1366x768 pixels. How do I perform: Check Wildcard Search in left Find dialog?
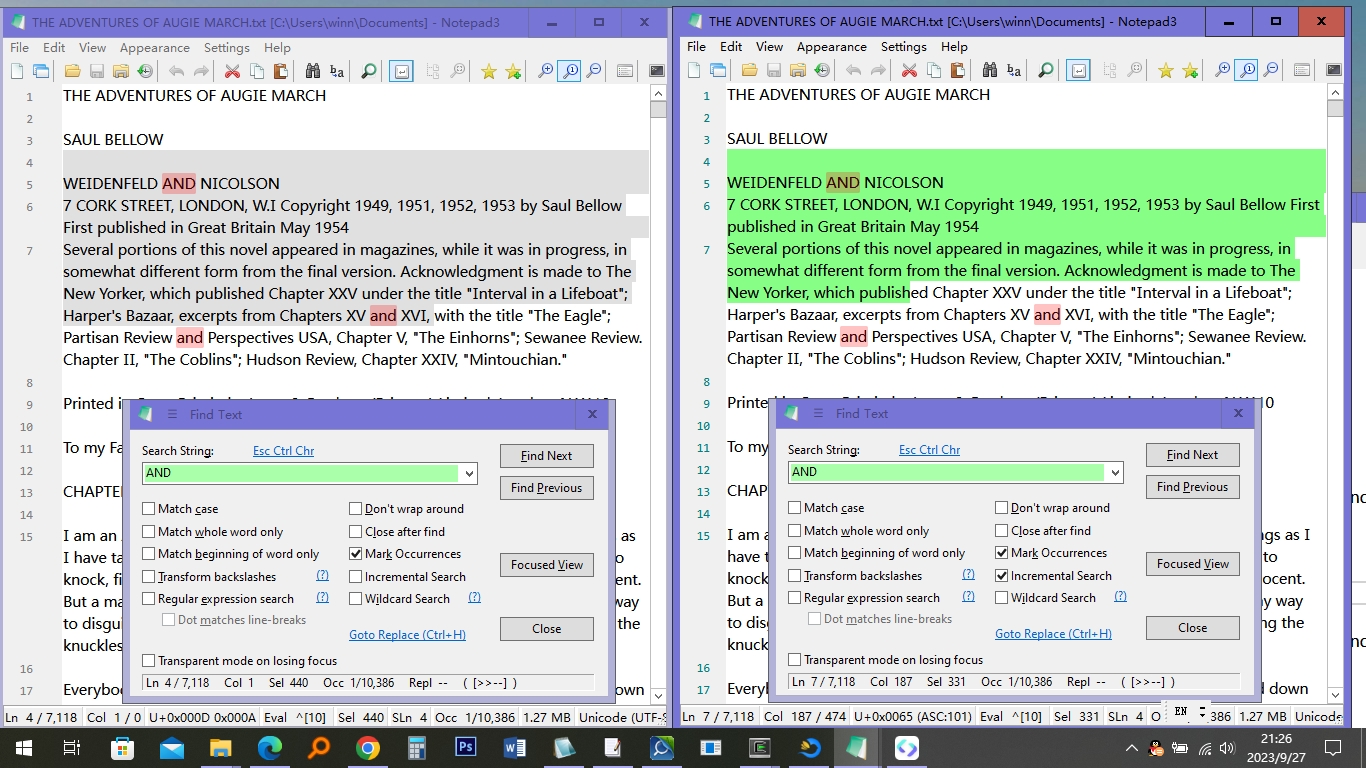tap(355, 598)
